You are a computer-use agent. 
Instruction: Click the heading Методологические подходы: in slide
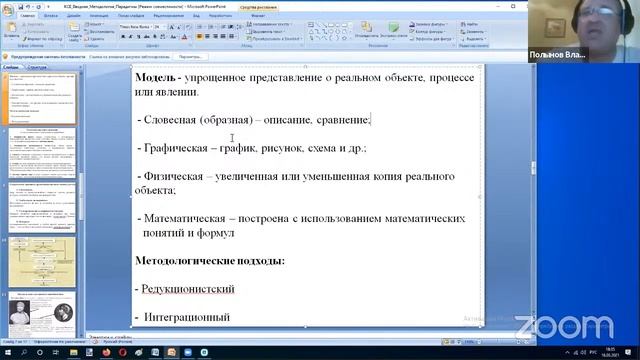[210, 260]
